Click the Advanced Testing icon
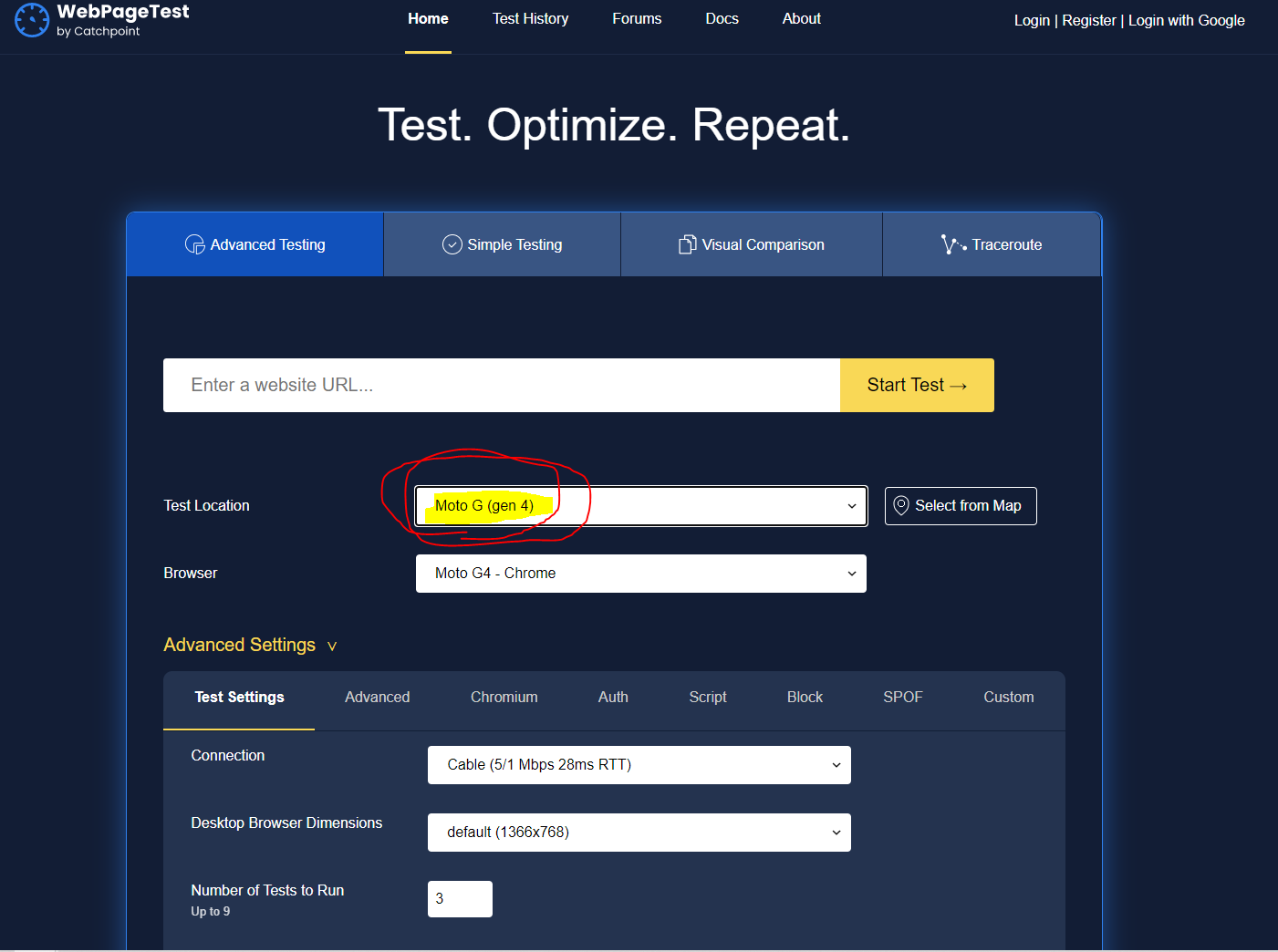 pos(195,244)
